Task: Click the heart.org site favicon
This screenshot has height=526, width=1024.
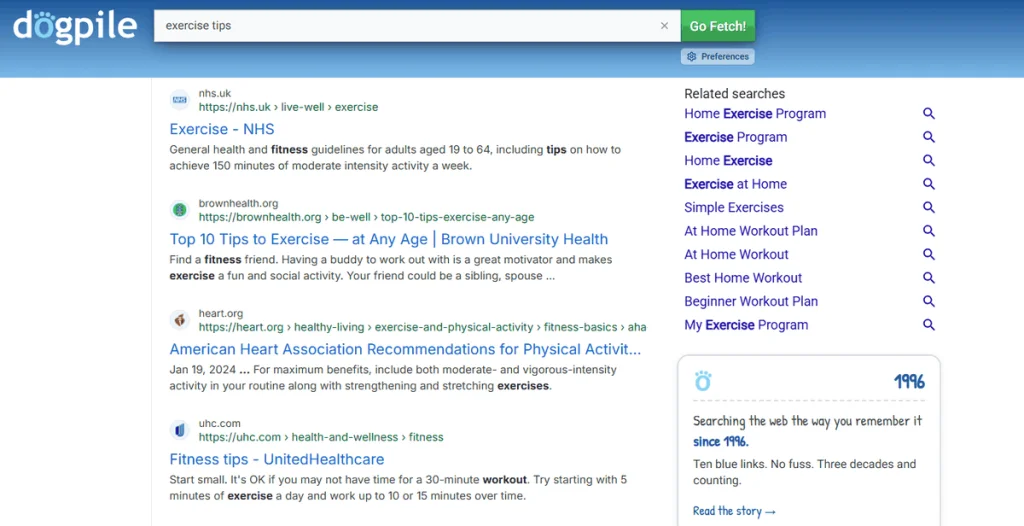Action: [x=180, y=320]
